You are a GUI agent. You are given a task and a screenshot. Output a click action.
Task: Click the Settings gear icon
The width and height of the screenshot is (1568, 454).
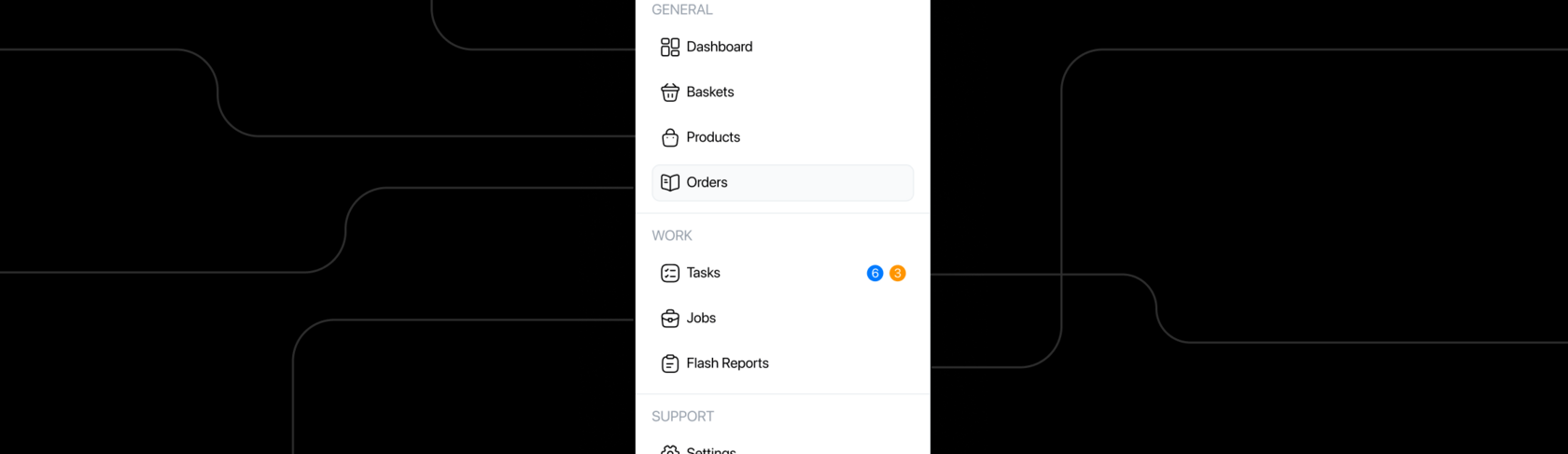click(x=670, y=450)
